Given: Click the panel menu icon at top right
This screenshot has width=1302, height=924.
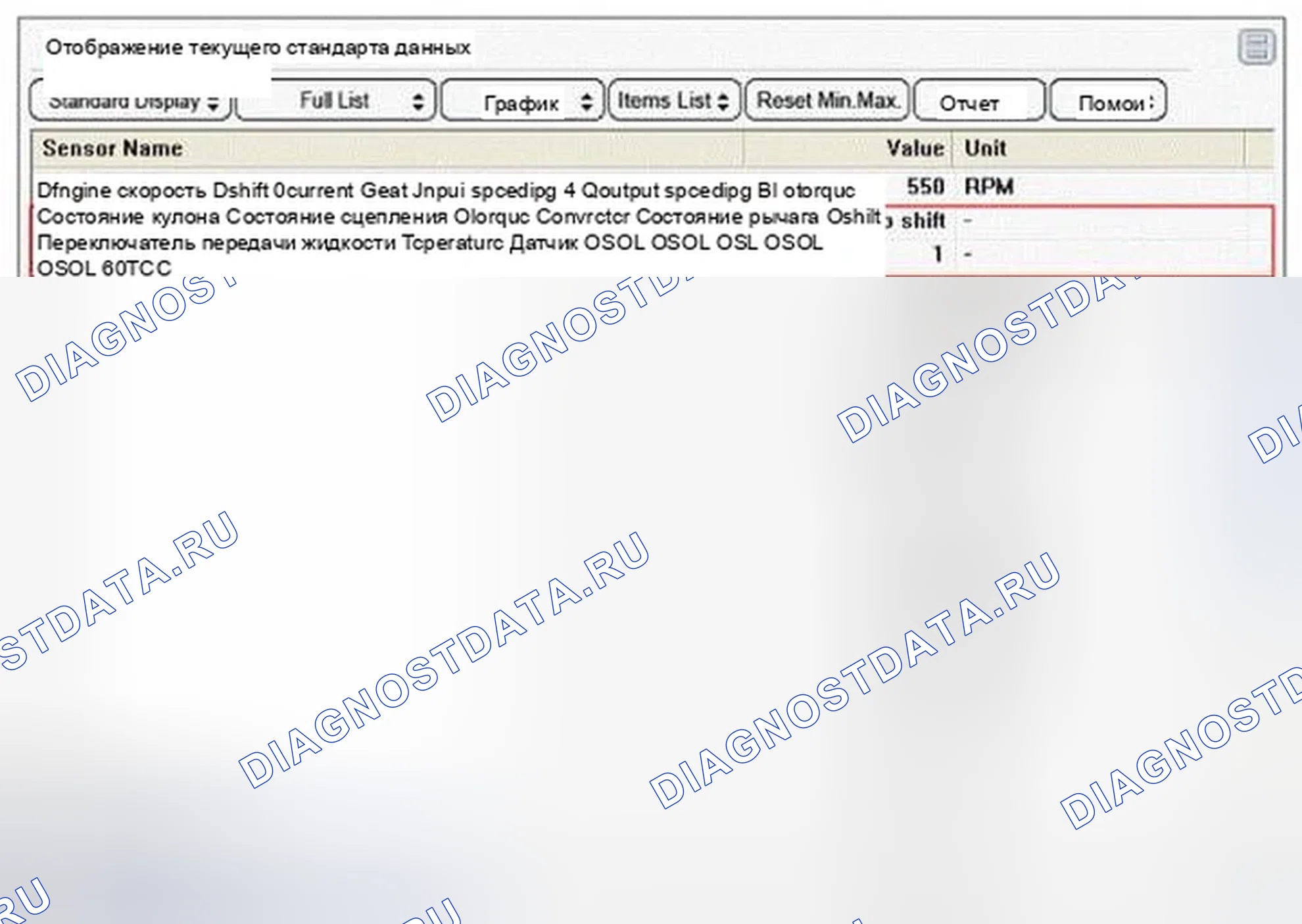Looking at the screenshot, I should [x=1257, y=47].
